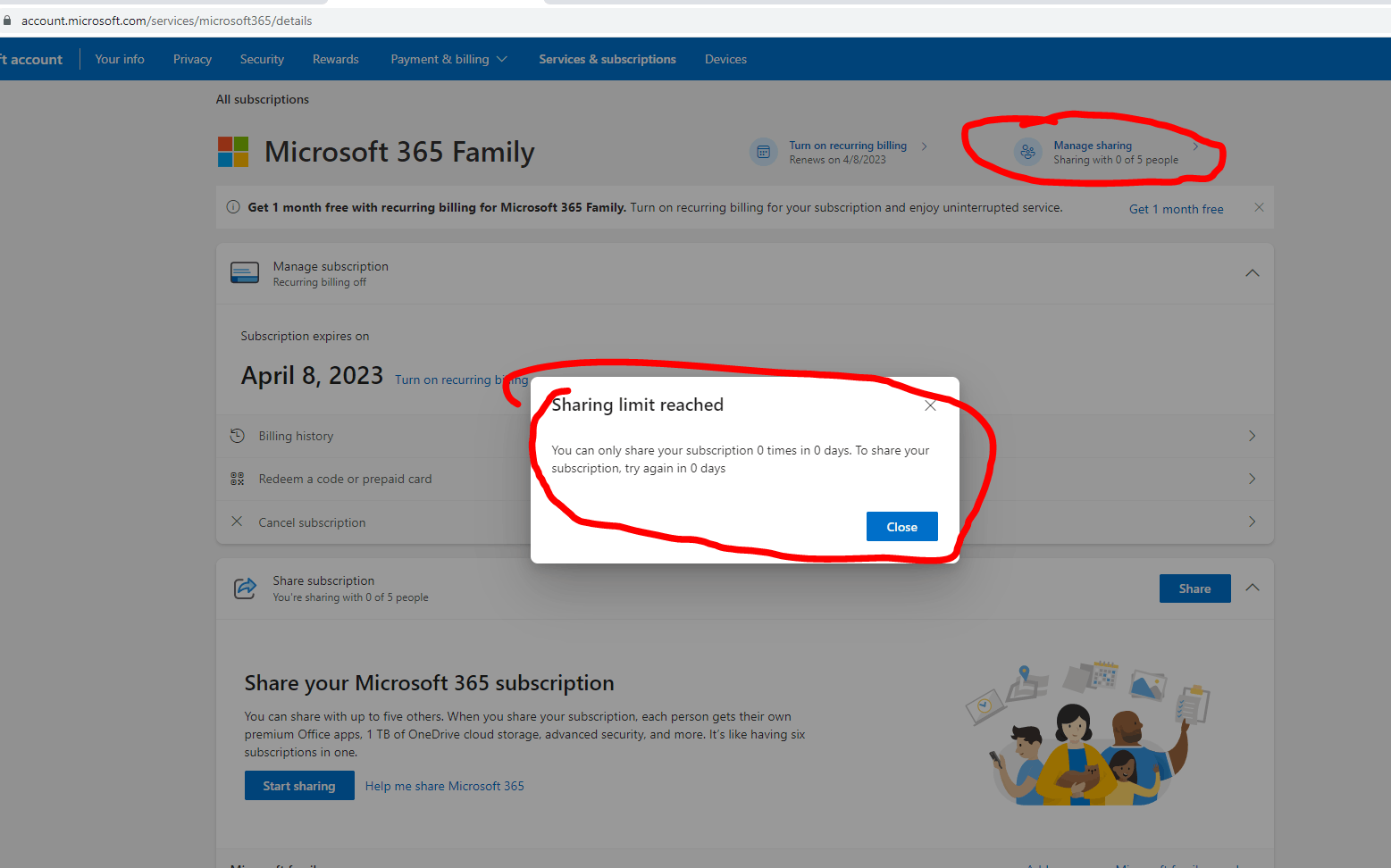Collapse the Share subscription section
Image resolution: width=1391 pixels, height=868 pixels.
coord(1253,588)
